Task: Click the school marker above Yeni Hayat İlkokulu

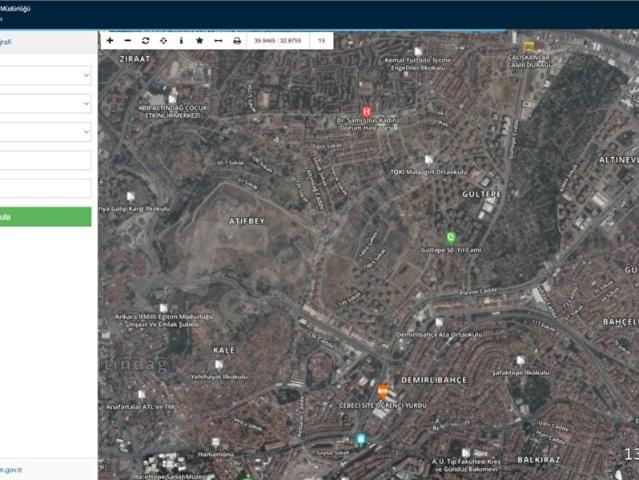Action: (x=219, y=364)
